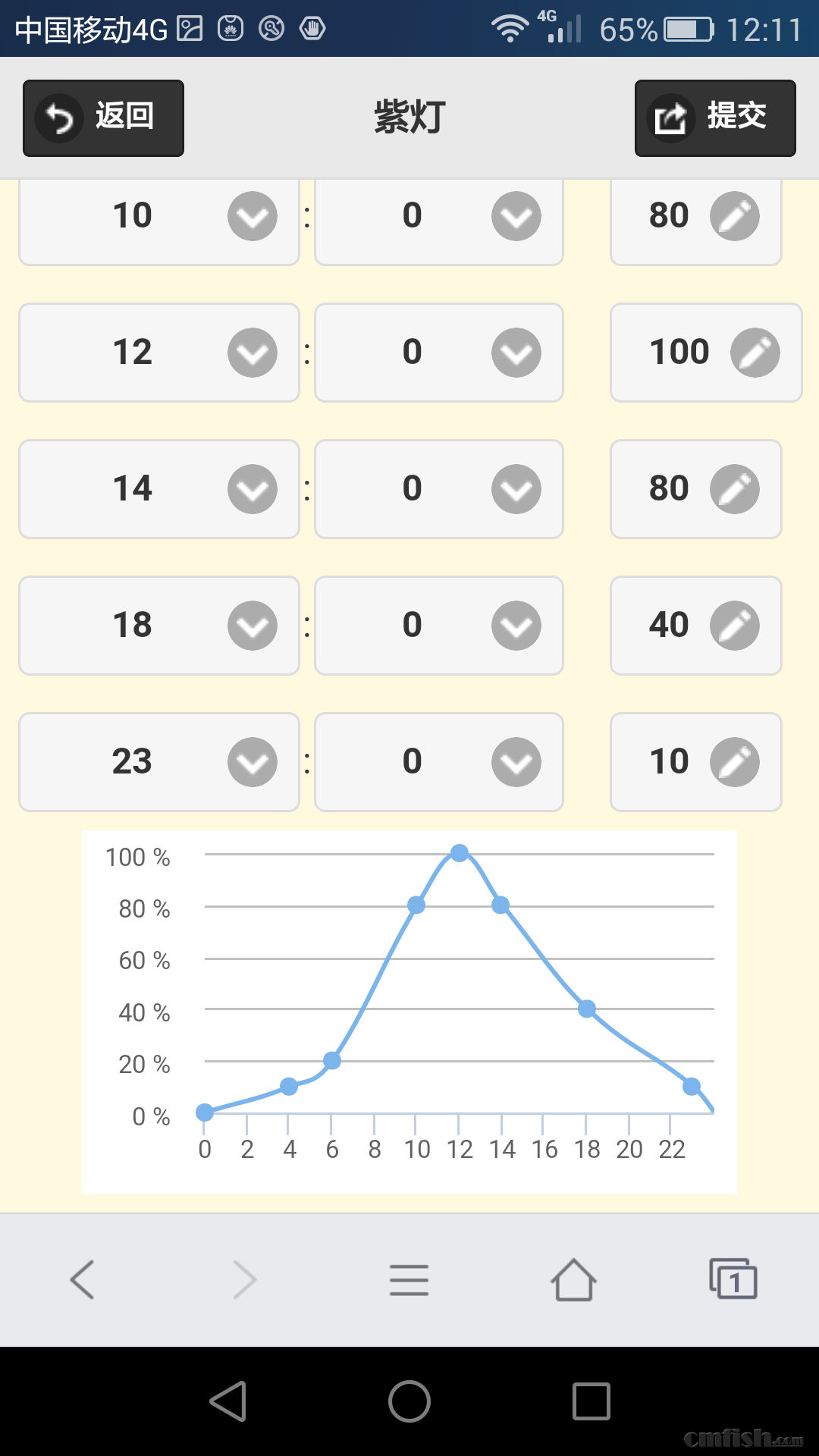Expand the hour dropdown showing 12

coord(253,353)
